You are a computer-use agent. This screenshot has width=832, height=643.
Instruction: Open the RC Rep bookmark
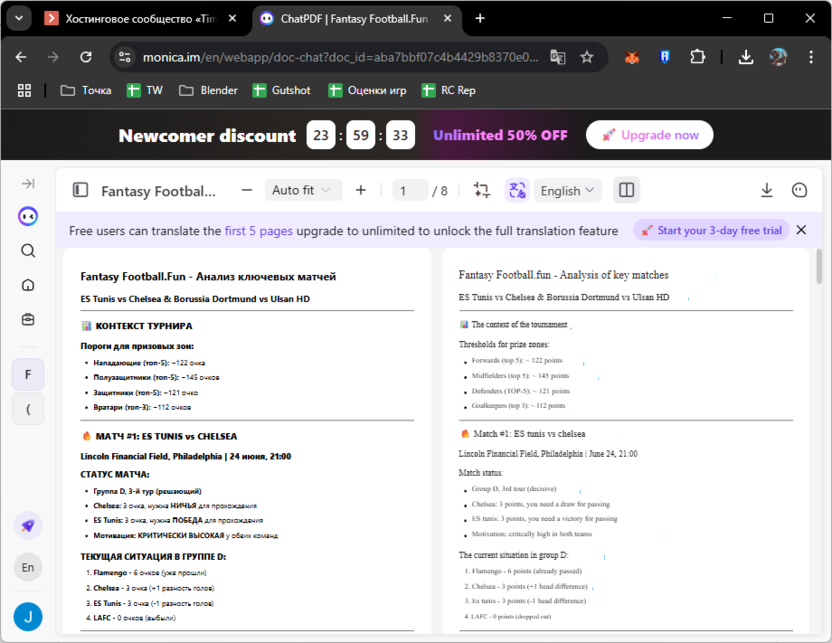click(449, 90)
